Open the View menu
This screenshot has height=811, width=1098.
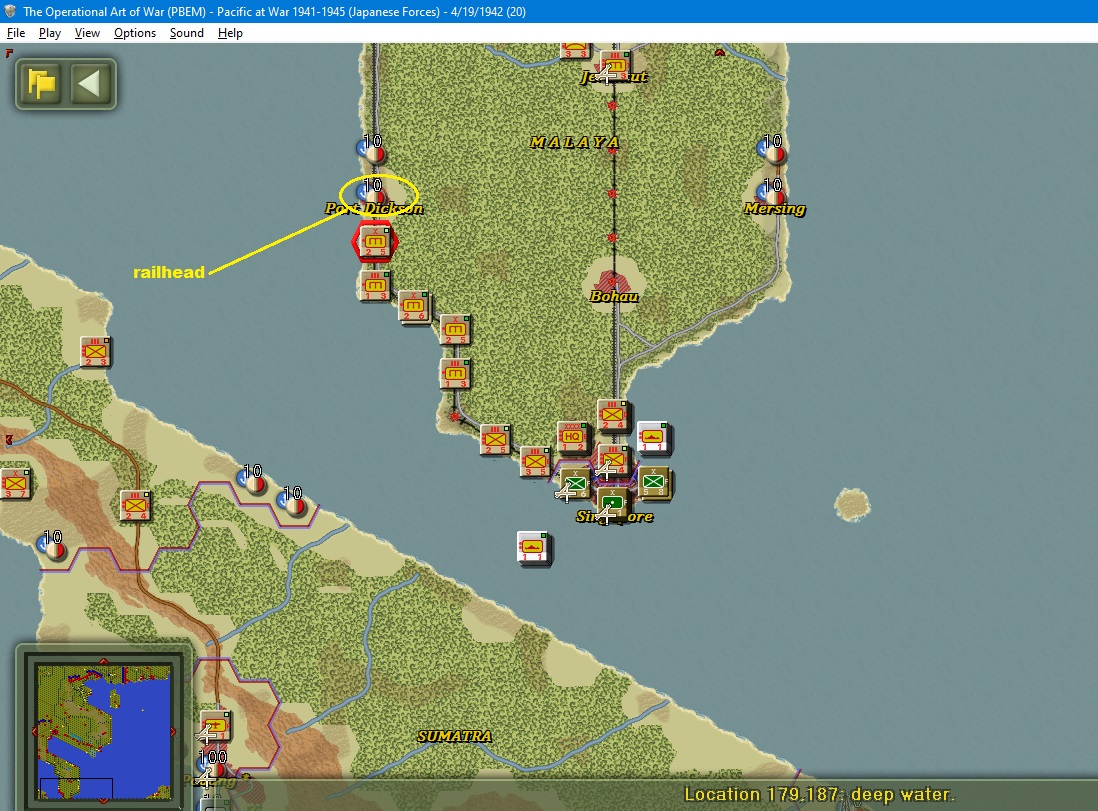click(x=87, y=33)
